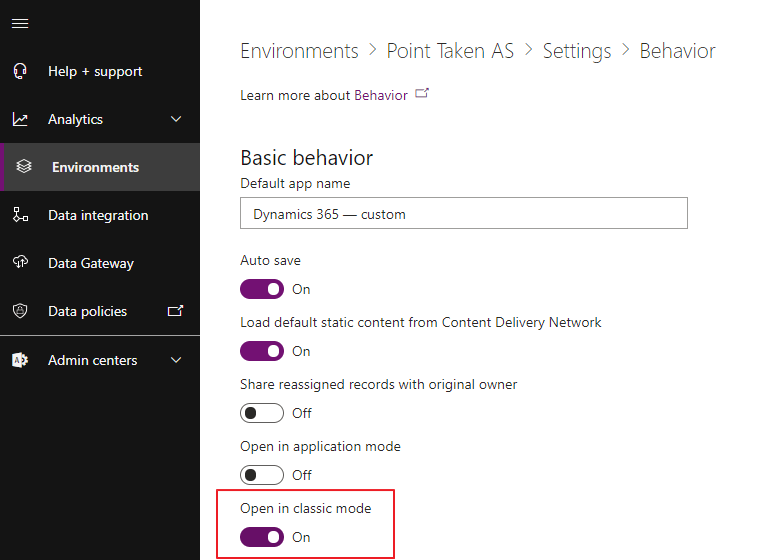Switch off Open in classic mode toggle
Viewport: 764px width, 560px height.
(x=262, y=537)
